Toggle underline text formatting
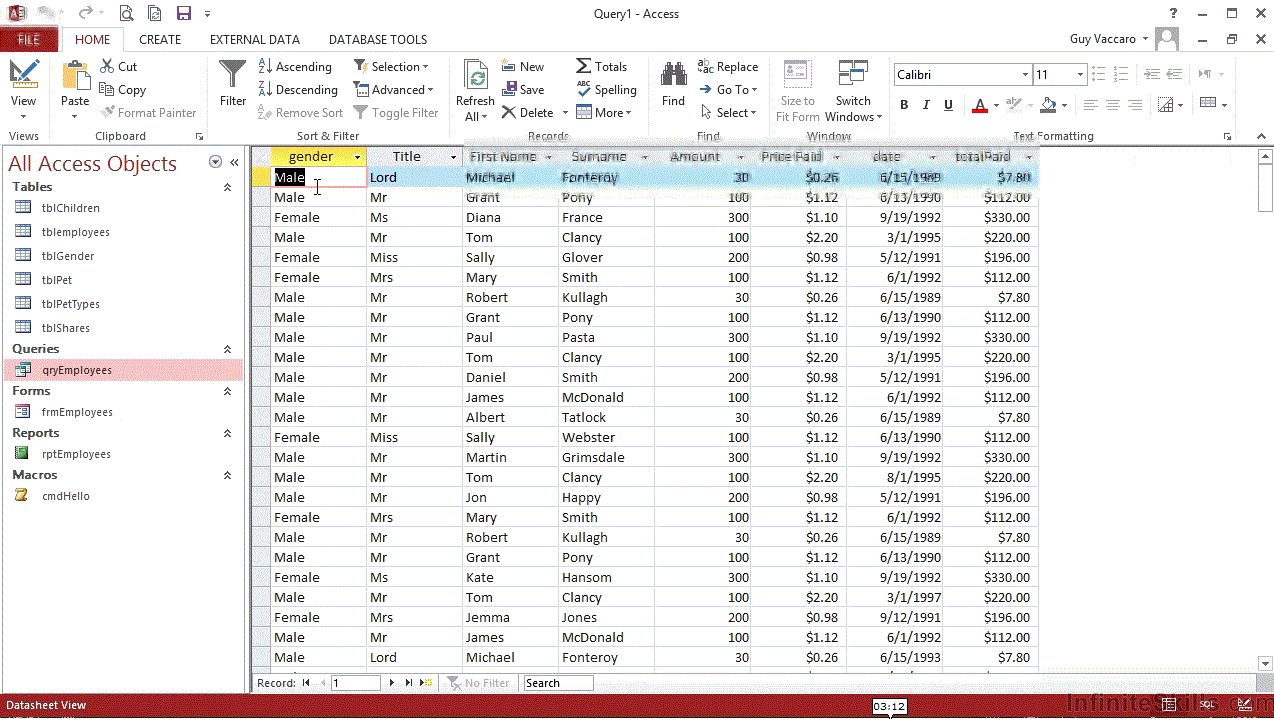 coord(946,105)
